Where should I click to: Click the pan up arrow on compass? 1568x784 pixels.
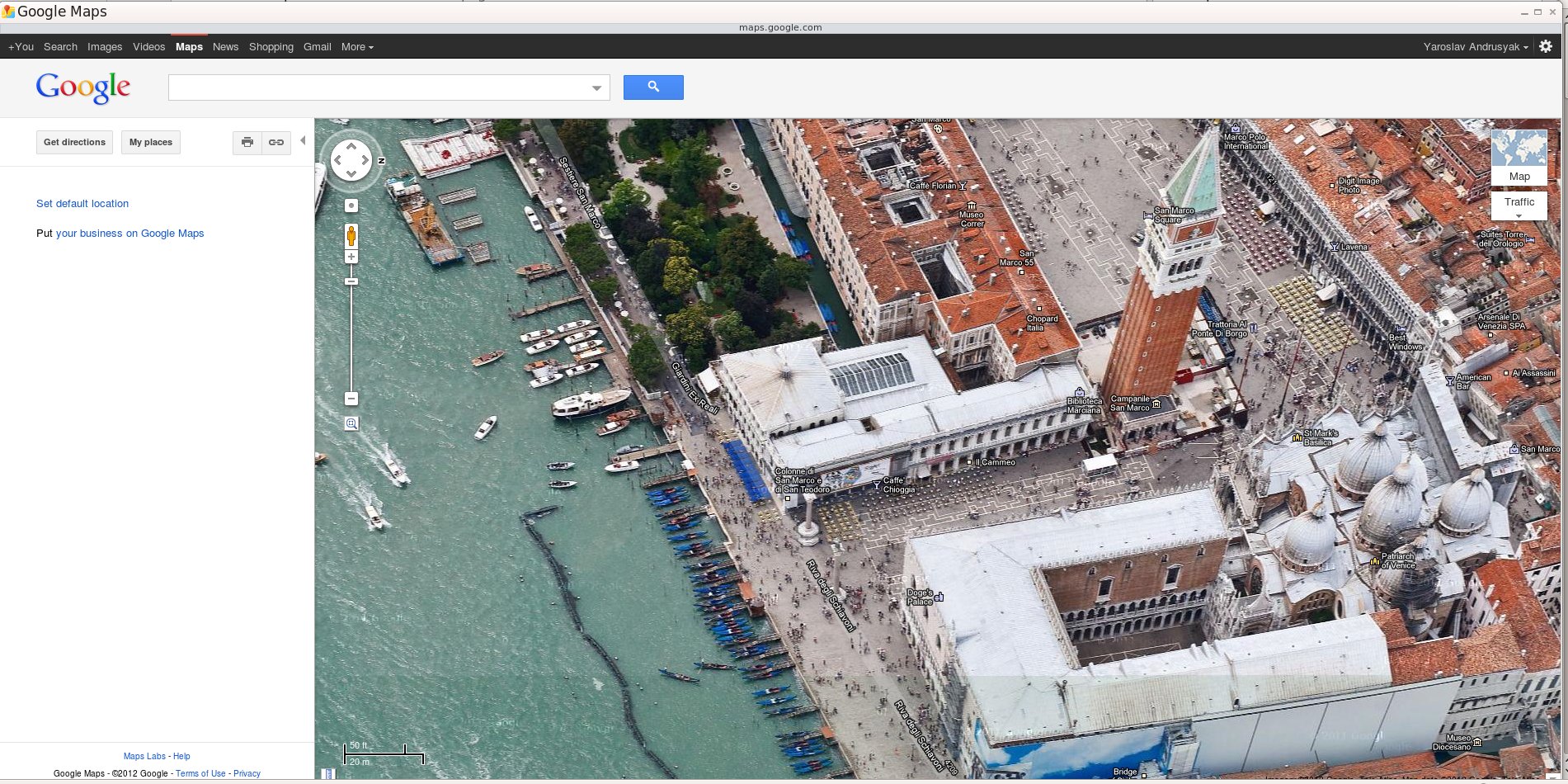tap(351, 146)
